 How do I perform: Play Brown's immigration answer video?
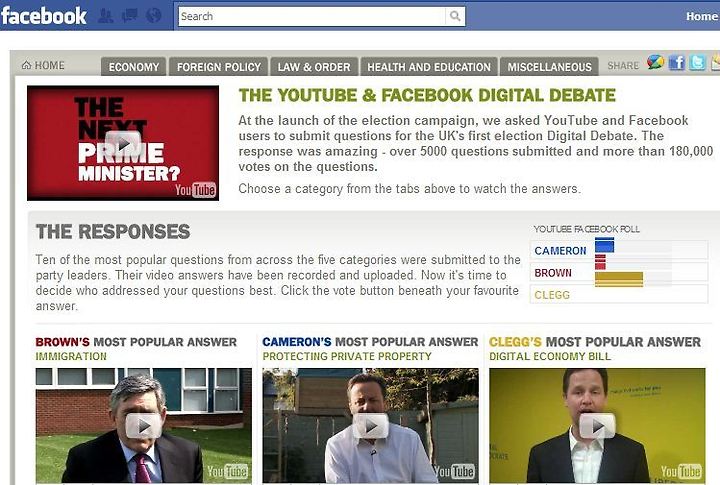tap(144, 426)
